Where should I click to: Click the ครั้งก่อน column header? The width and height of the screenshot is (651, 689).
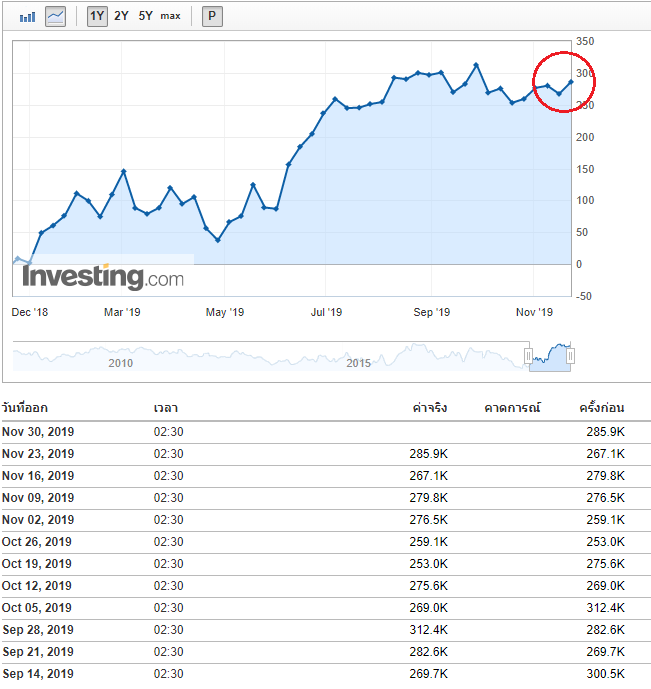(x=602, y=408)
